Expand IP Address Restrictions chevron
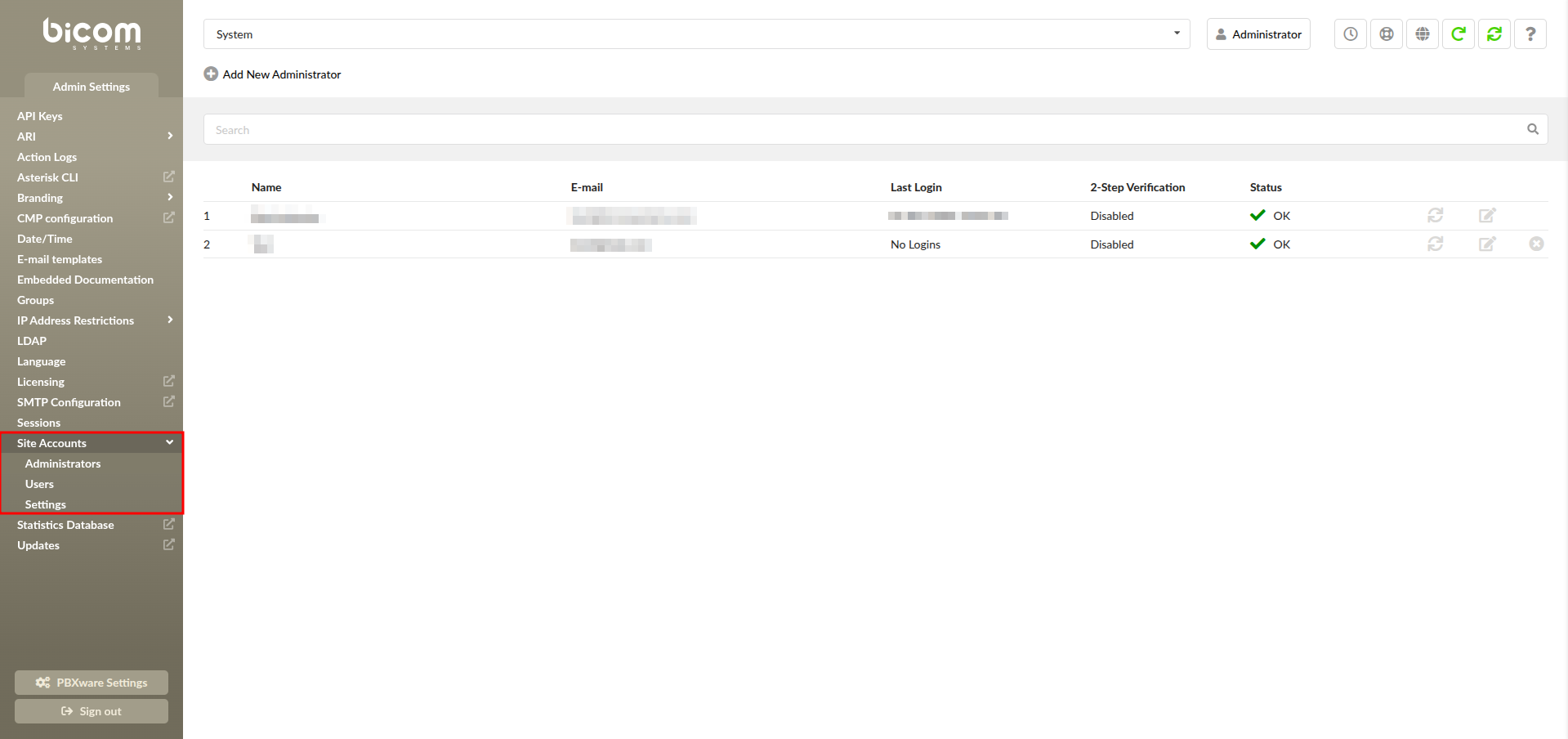This screenshot has width=1568, height=739. (170, 320)
